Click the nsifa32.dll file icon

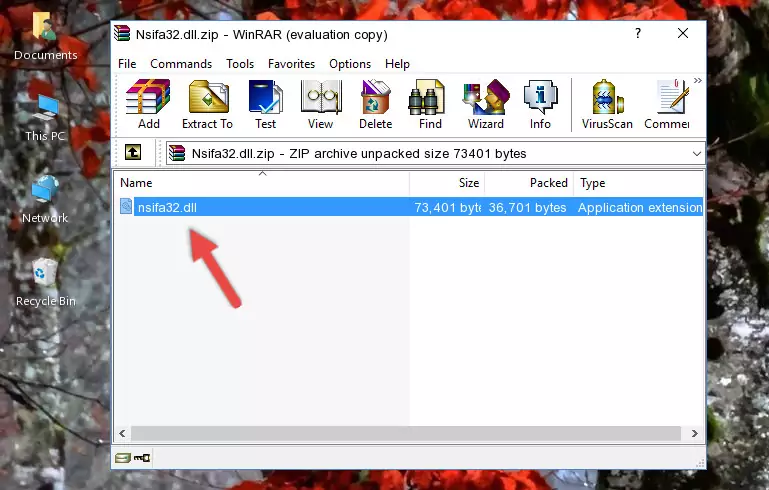(x=126, y=207)
